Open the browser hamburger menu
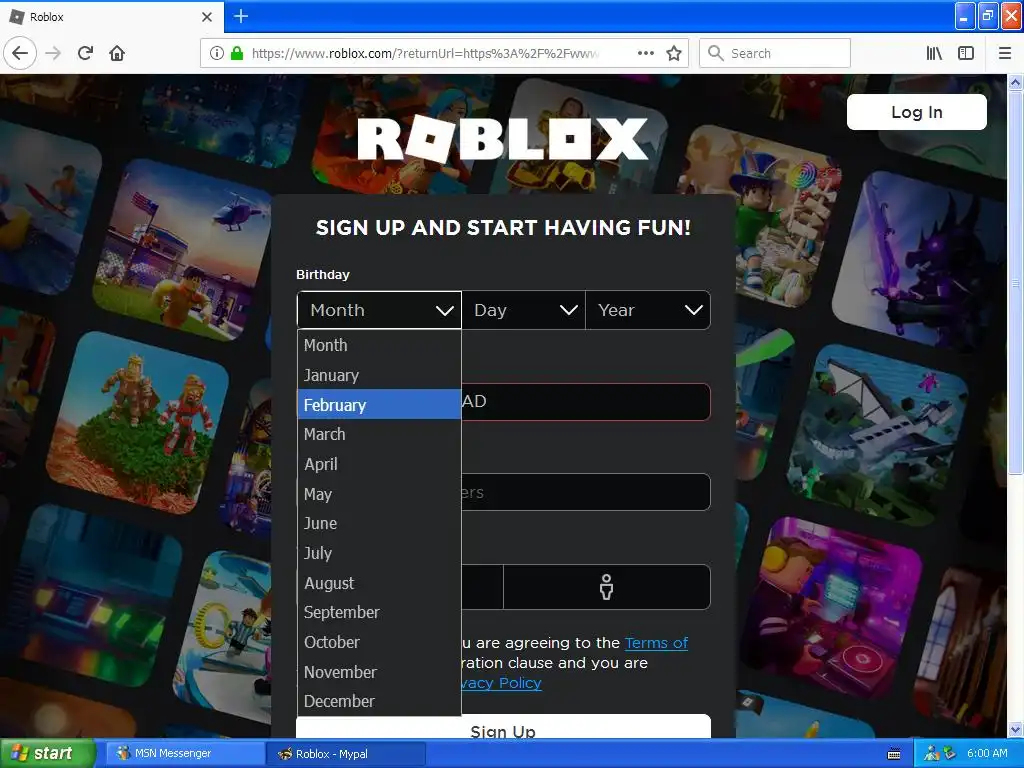This screenshot has height=768, width=1024. point(1004,53)
